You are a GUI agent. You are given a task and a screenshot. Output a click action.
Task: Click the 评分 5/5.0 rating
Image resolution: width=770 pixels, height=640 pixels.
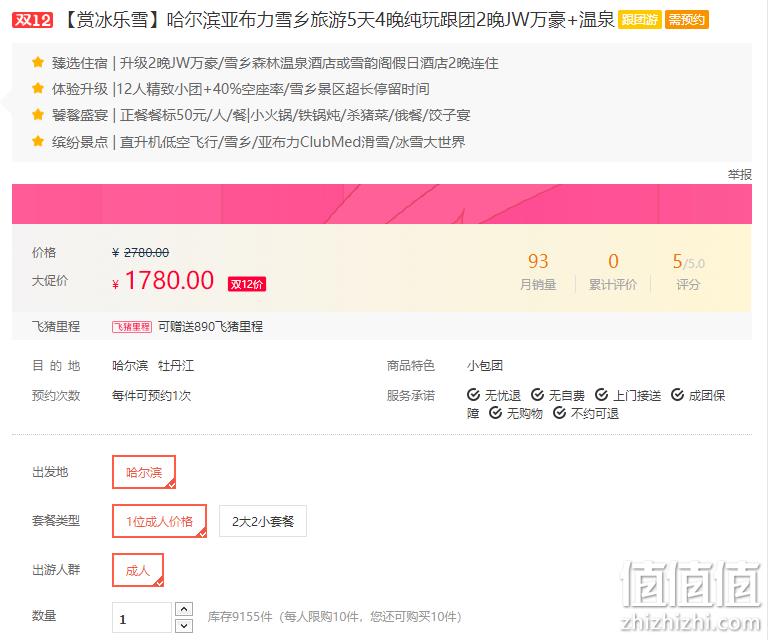point(688,272)
